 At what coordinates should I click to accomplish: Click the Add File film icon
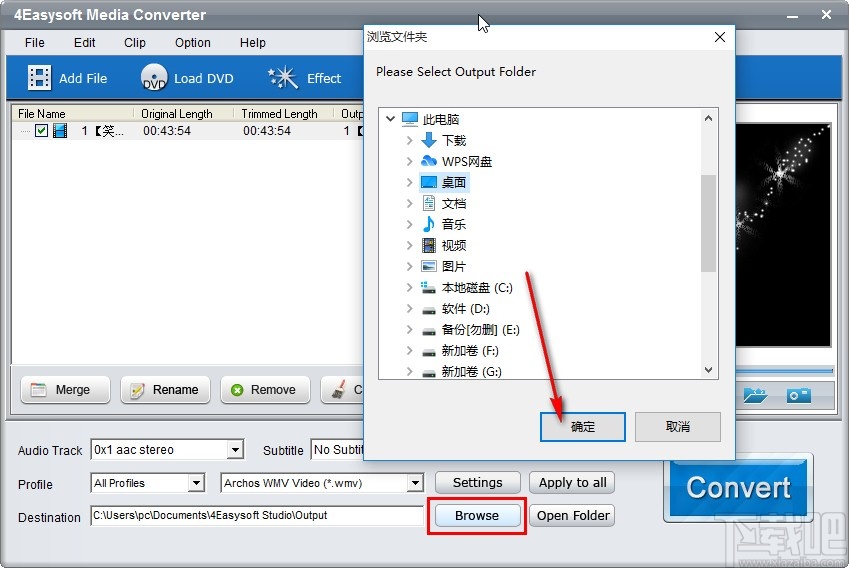(39, 78)
